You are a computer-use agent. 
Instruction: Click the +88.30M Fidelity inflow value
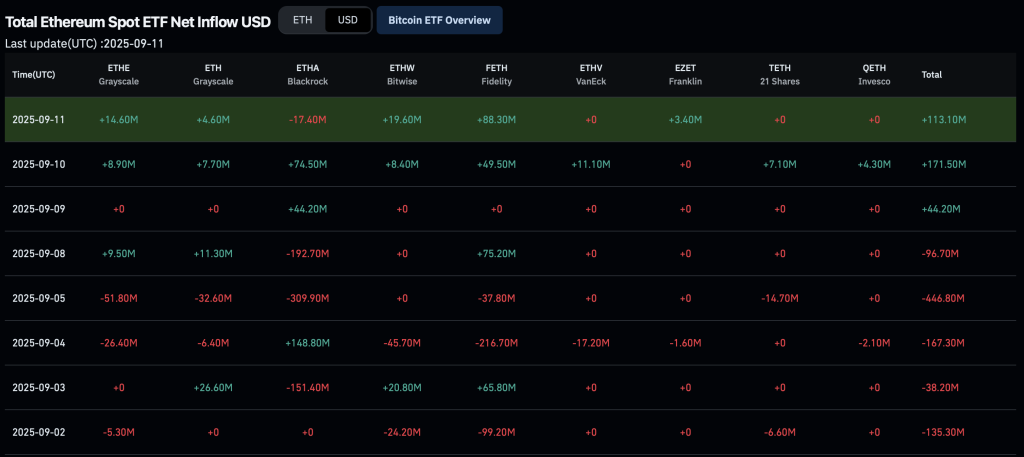[x=497, y=120]
